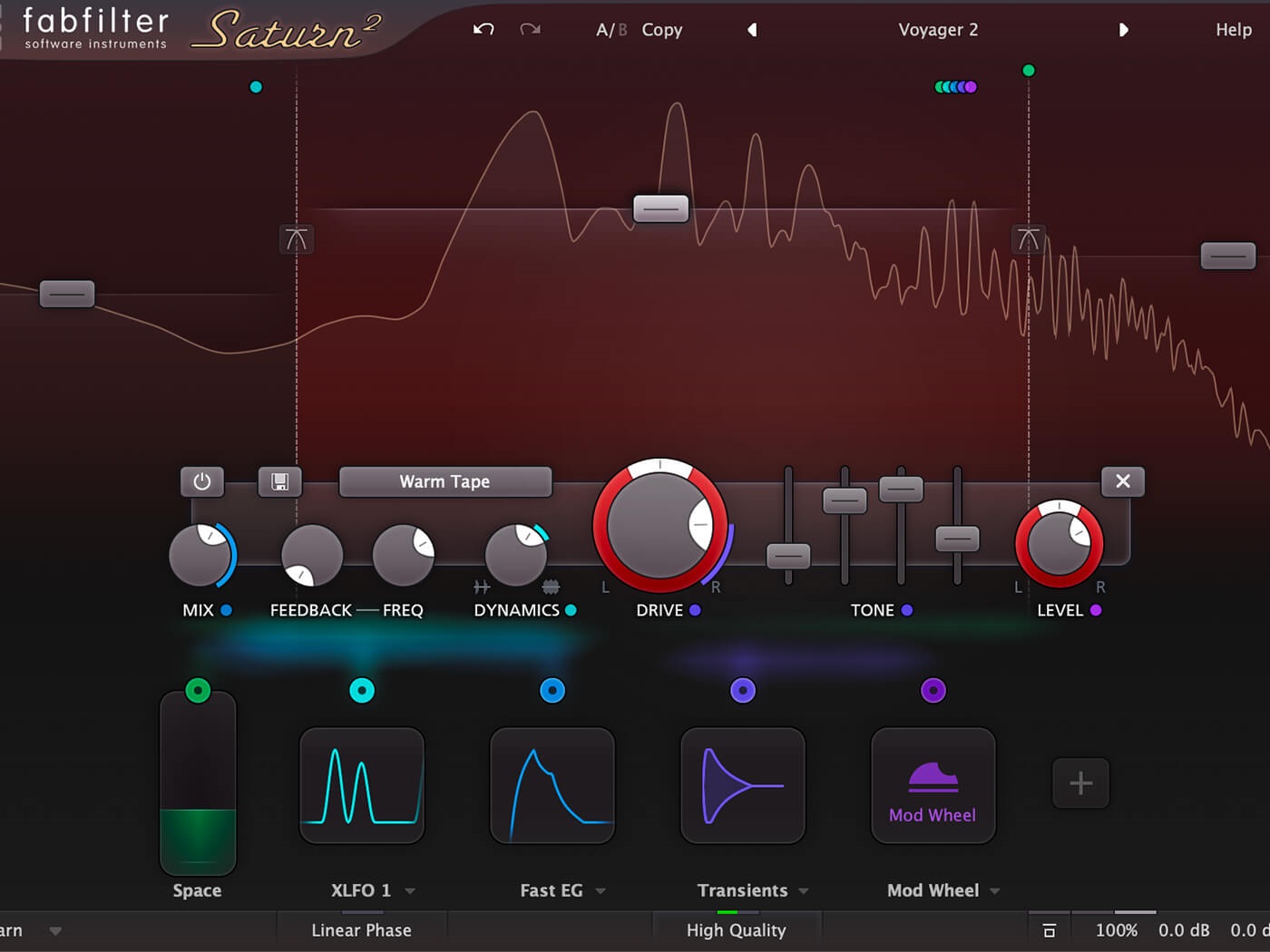Switch to preset slot B using A/B control

tap(621, 29)
